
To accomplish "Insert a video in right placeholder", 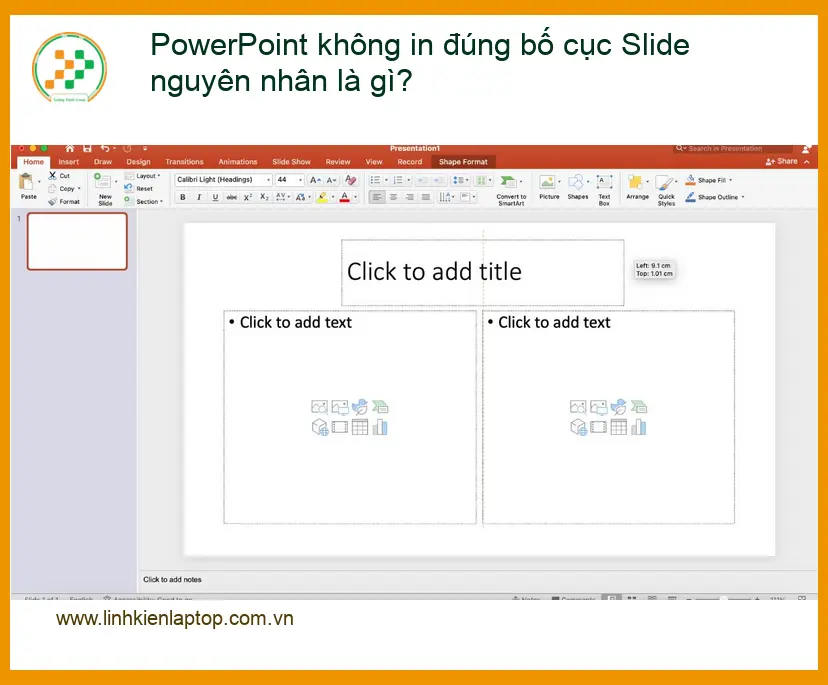I will (x=598, y=427).
